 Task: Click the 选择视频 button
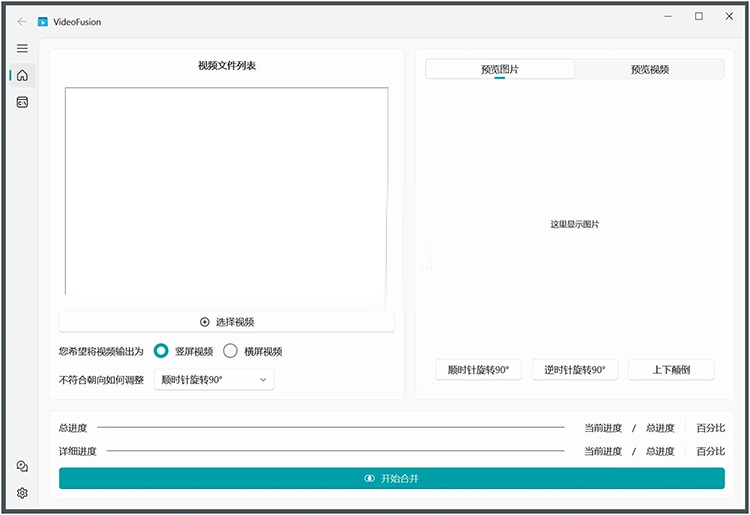pos(227,322)
